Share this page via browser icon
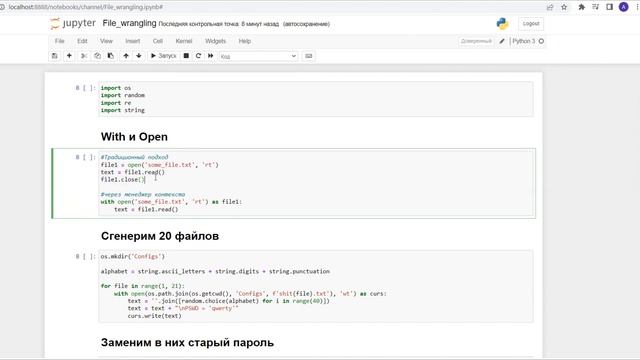640x360 pixels. click(550, 7)
